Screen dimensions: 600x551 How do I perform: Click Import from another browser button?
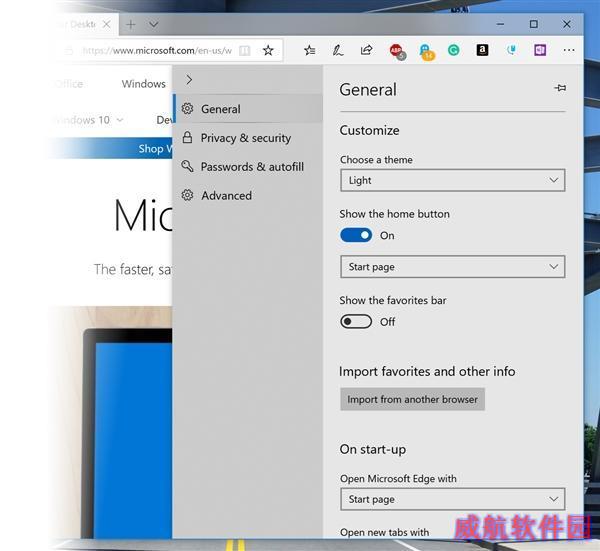[412, 399]
